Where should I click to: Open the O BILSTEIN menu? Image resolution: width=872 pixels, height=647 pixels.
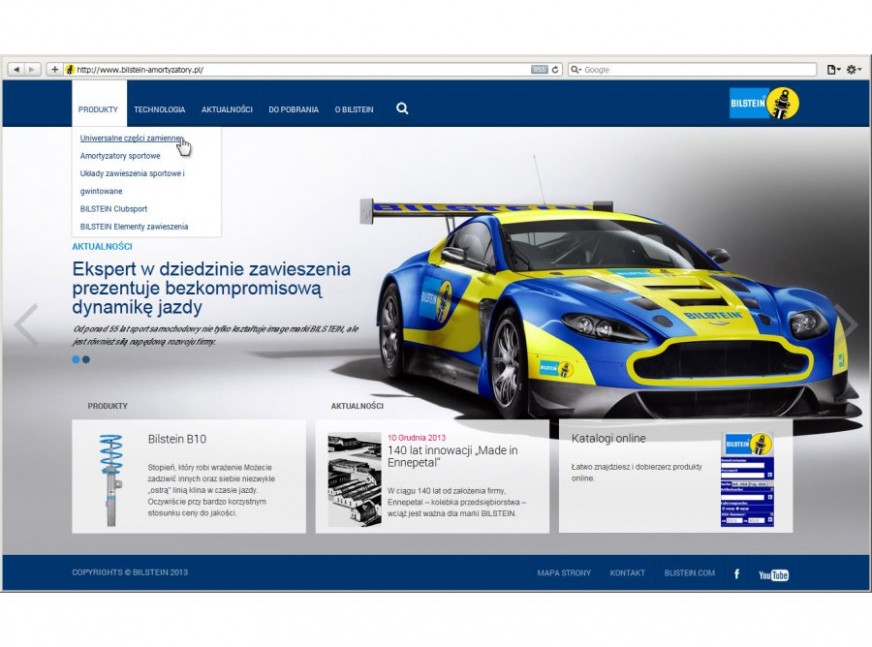[354, 110]
